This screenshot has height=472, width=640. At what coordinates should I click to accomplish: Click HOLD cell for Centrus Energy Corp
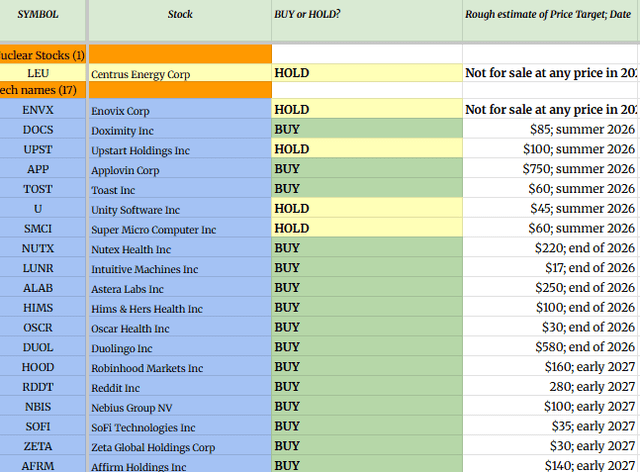pyautogui.click(x=367, y=73)
